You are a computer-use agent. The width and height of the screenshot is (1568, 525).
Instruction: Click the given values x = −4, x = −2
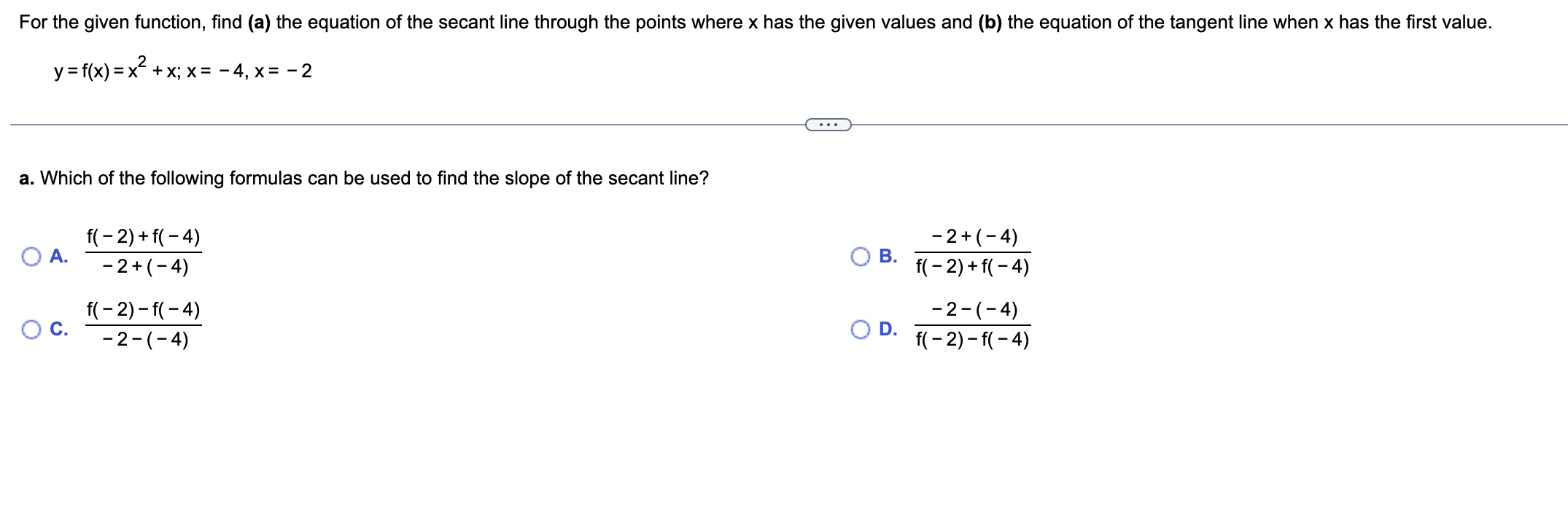tap(249, 71)
